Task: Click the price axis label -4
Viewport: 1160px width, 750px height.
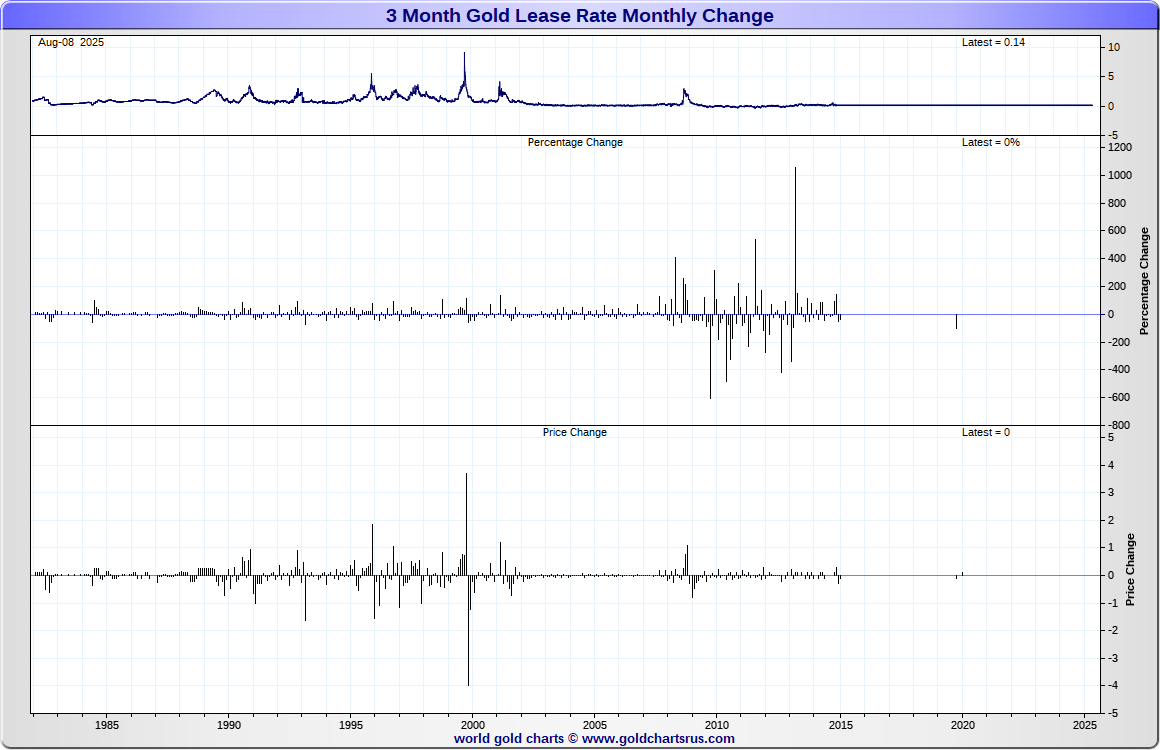Action: (1112, 686)
